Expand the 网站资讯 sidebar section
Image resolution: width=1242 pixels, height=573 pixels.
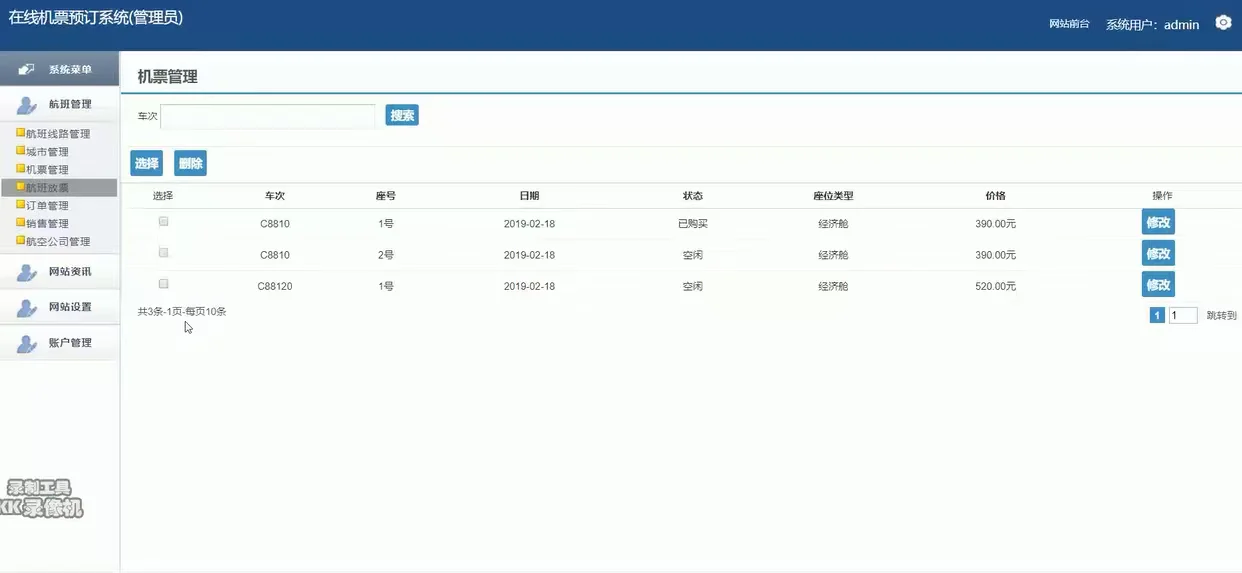[59, 272]
